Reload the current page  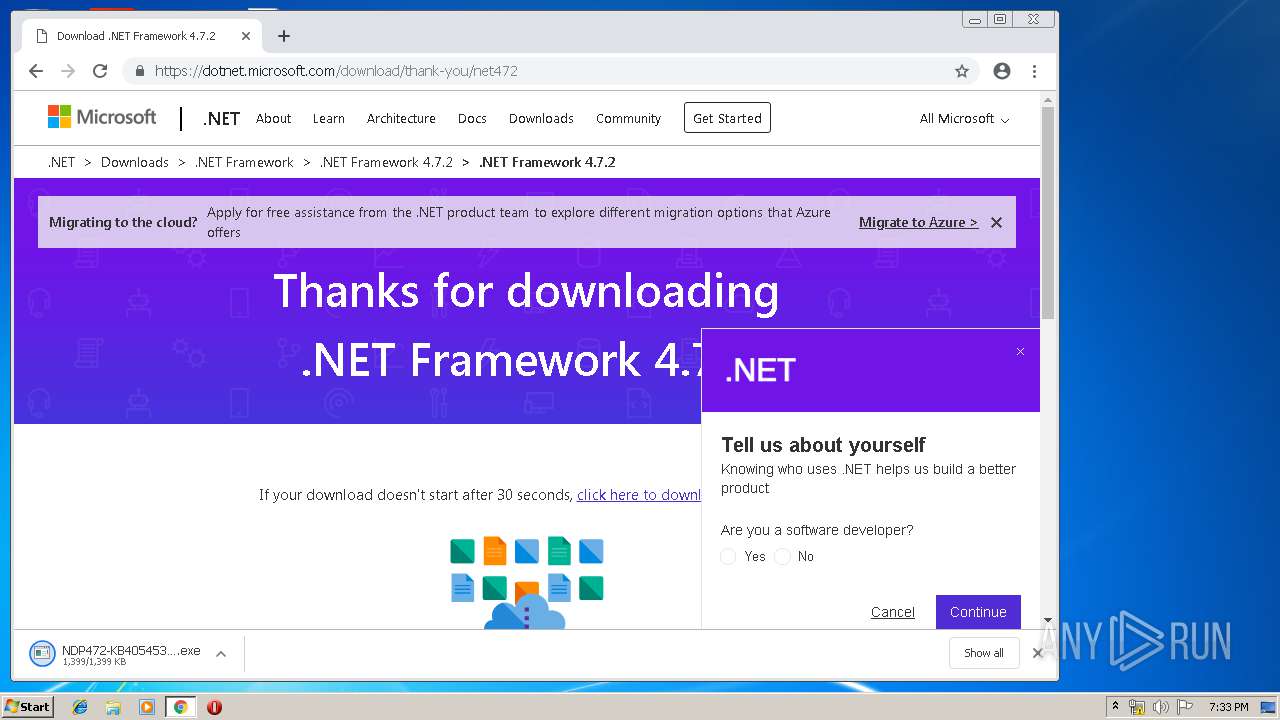pyautogui.click(x=100, y=71)
